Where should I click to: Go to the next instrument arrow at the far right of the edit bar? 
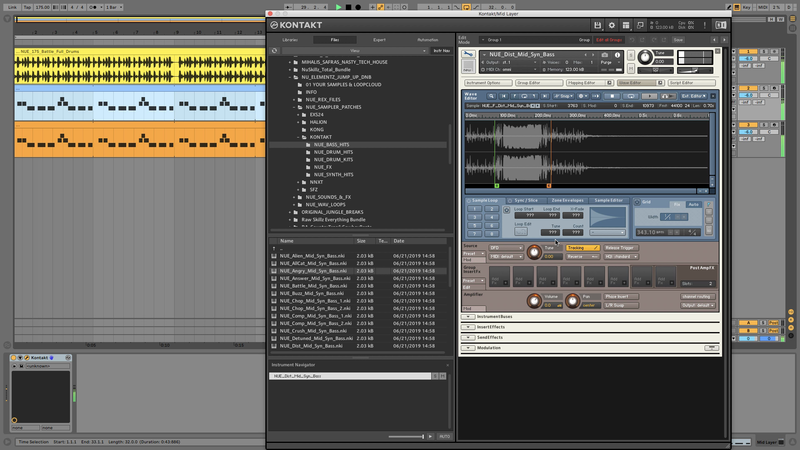724,40
